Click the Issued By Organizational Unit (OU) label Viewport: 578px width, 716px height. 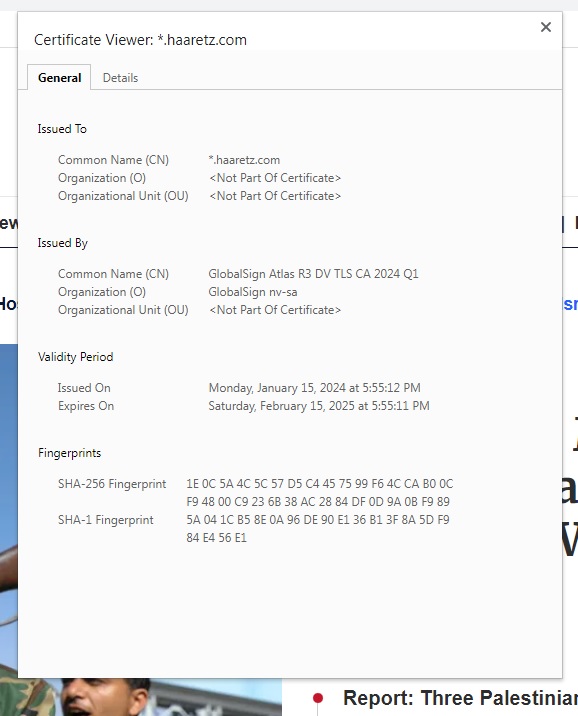coord(123,310)
